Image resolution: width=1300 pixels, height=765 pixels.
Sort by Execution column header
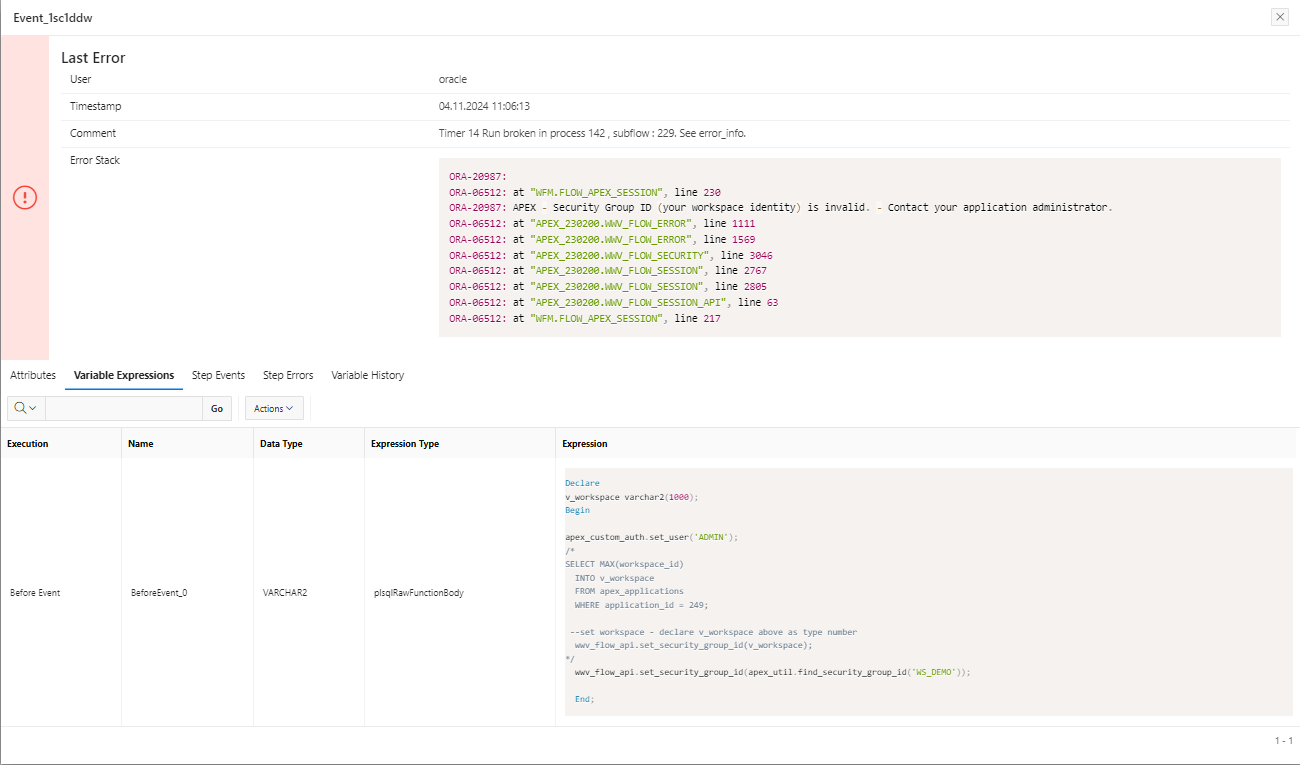pyautogui.click(x=28, y=443)
